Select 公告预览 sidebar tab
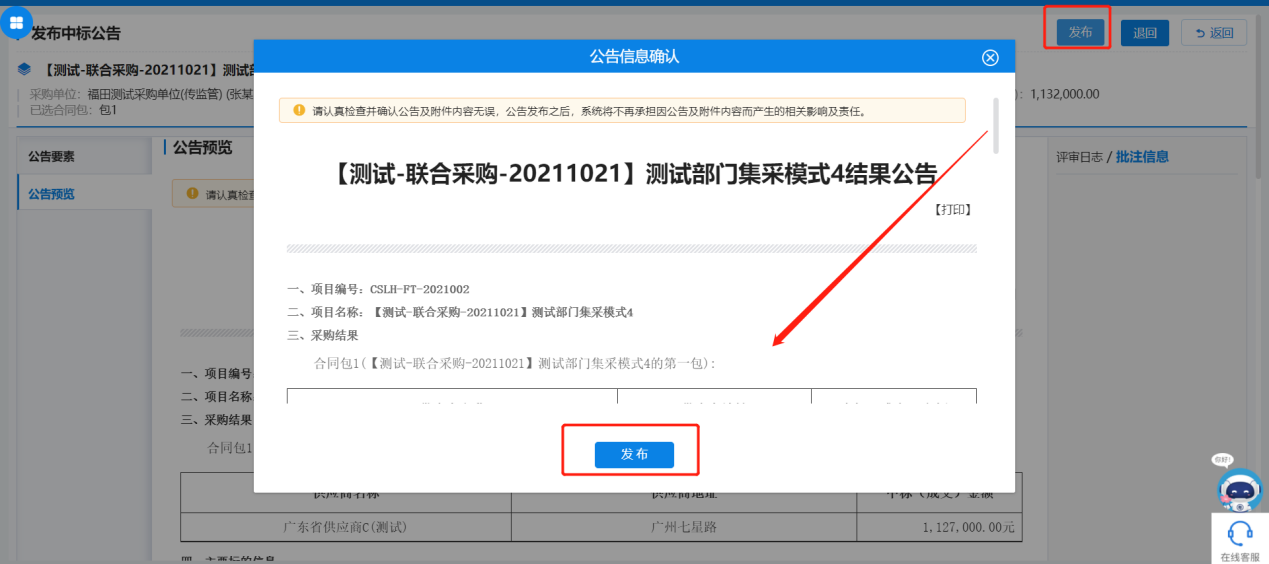1269x564 pixels. tap(51, 194)
